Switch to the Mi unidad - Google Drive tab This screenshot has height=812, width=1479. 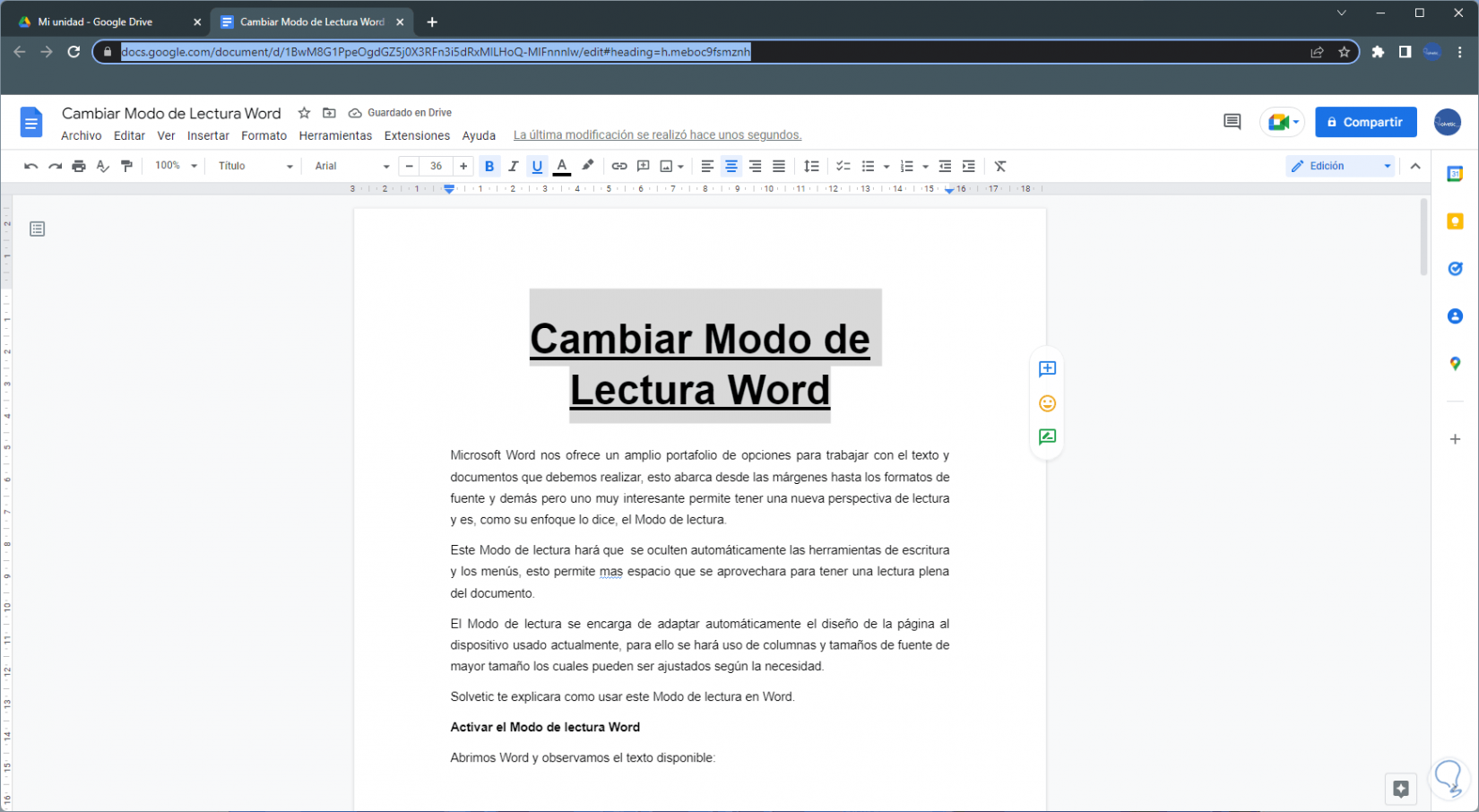click(x=108, y=22)
